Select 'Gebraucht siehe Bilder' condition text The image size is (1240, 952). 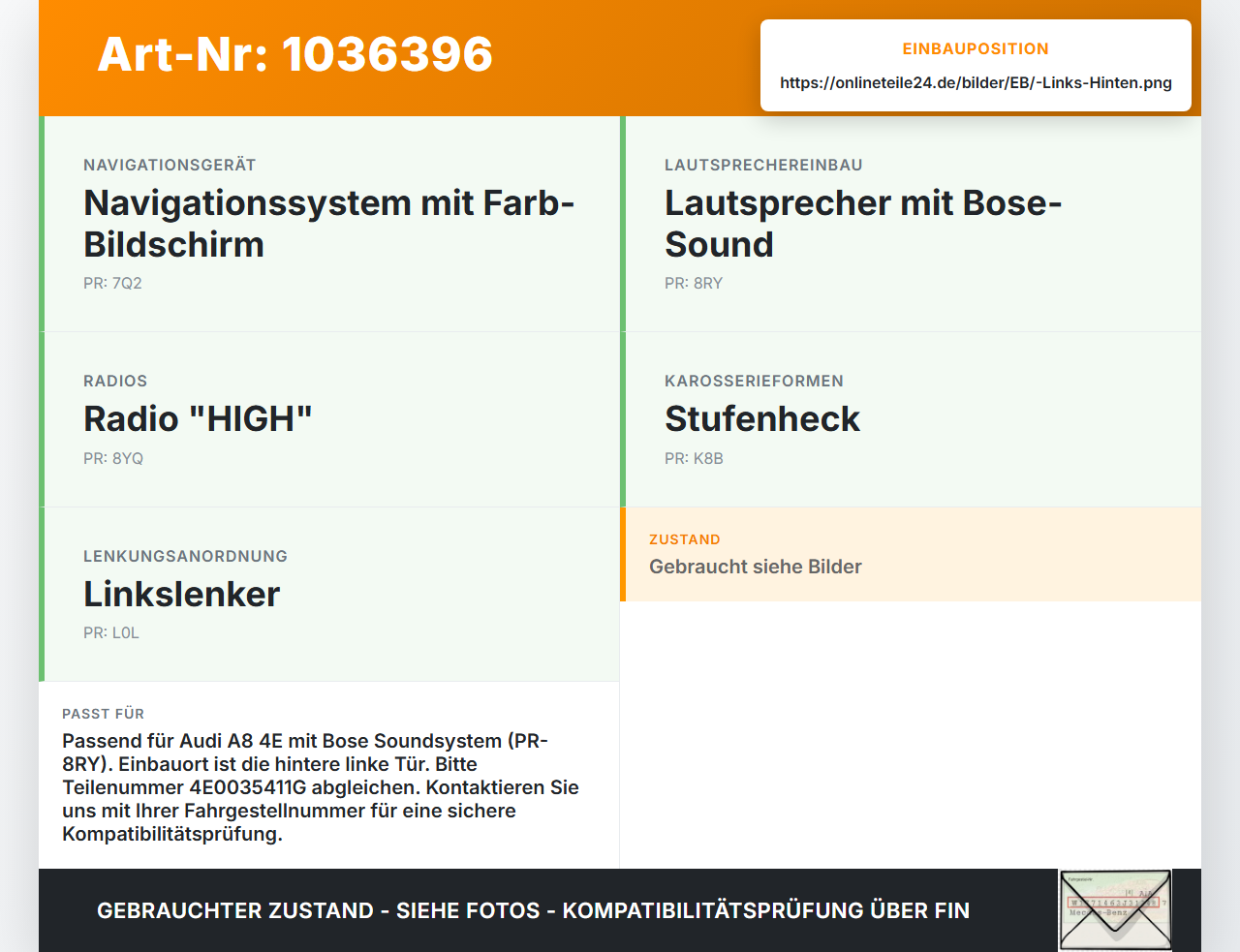pyautogui.click(x=756, y=568)
